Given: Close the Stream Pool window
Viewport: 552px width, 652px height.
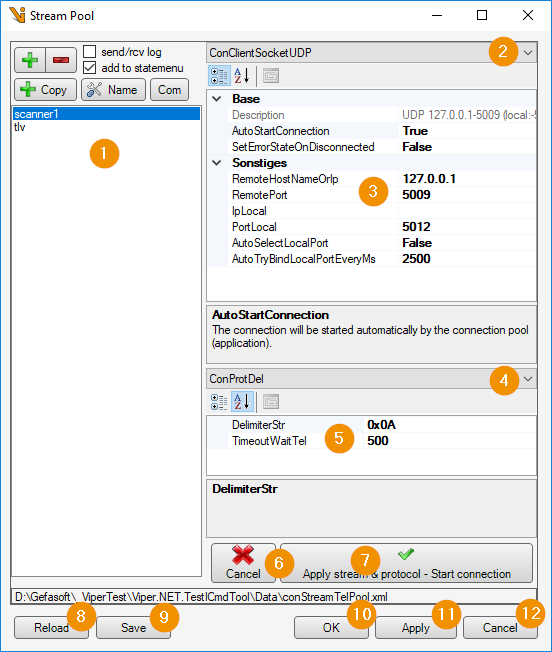Looking at the screenshot, I should (528, 15).
